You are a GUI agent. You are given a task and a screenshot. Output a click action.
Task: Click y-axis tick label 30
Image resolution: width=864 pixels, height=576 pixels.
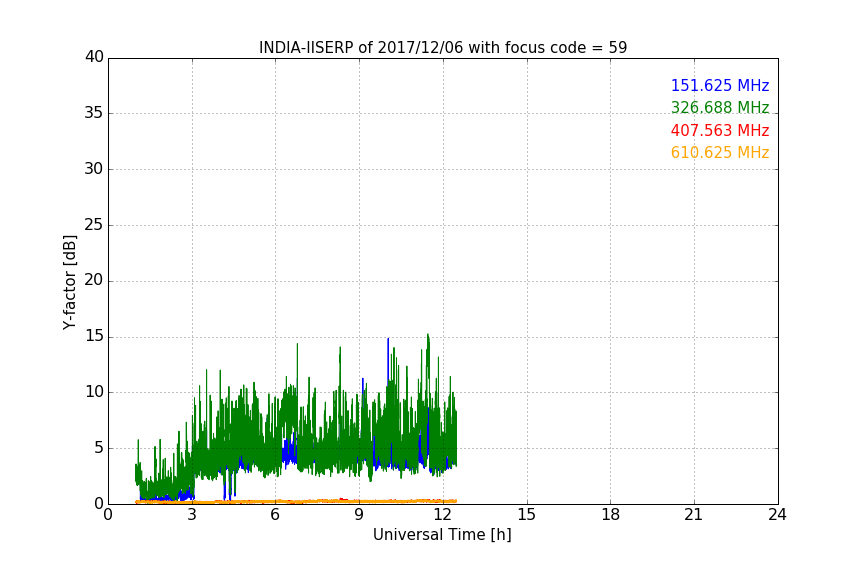point(94,169)
